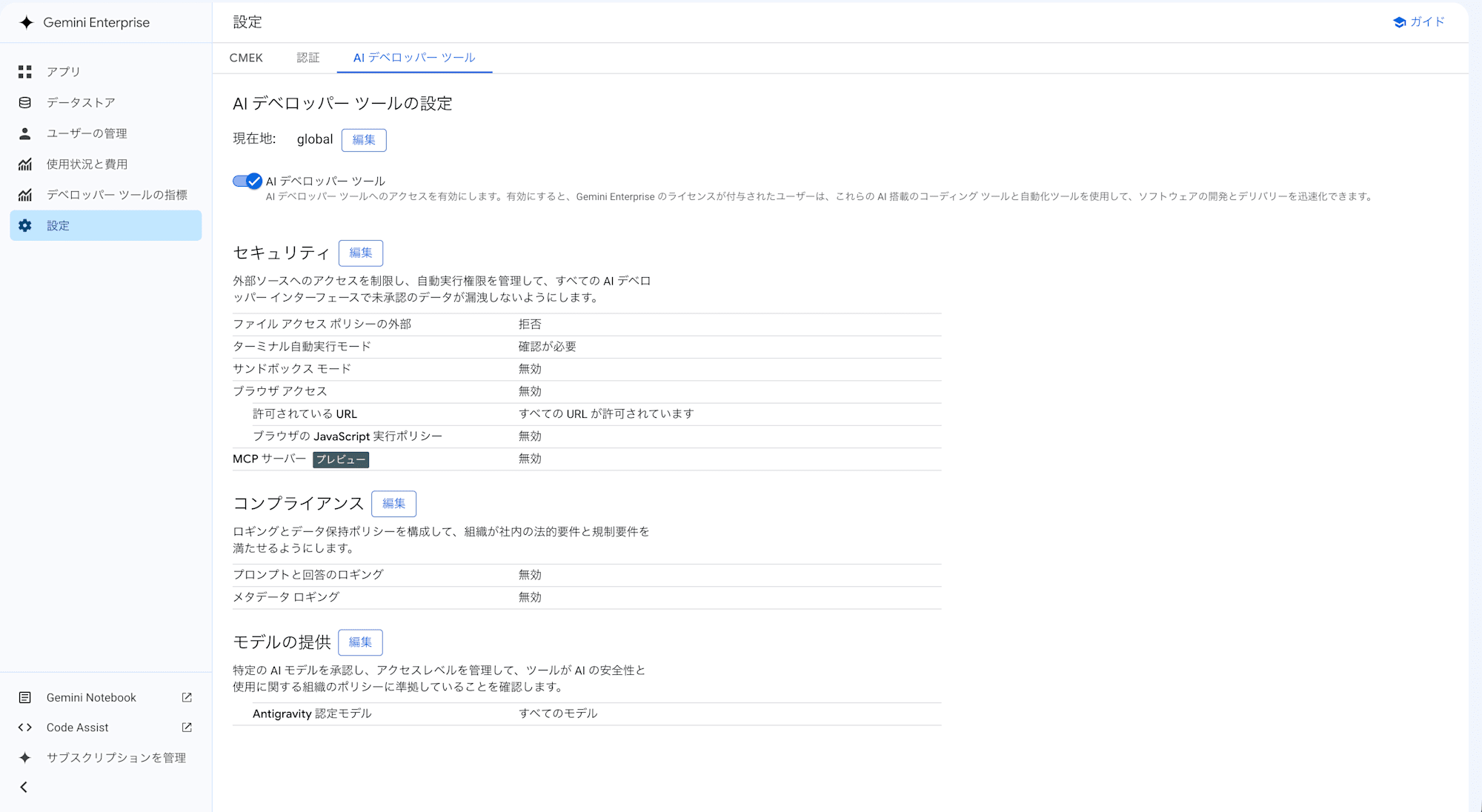Select the AI デベロッパー ツール tab
The height and width of the screenshot is (812, 1482).
(414, 58)
